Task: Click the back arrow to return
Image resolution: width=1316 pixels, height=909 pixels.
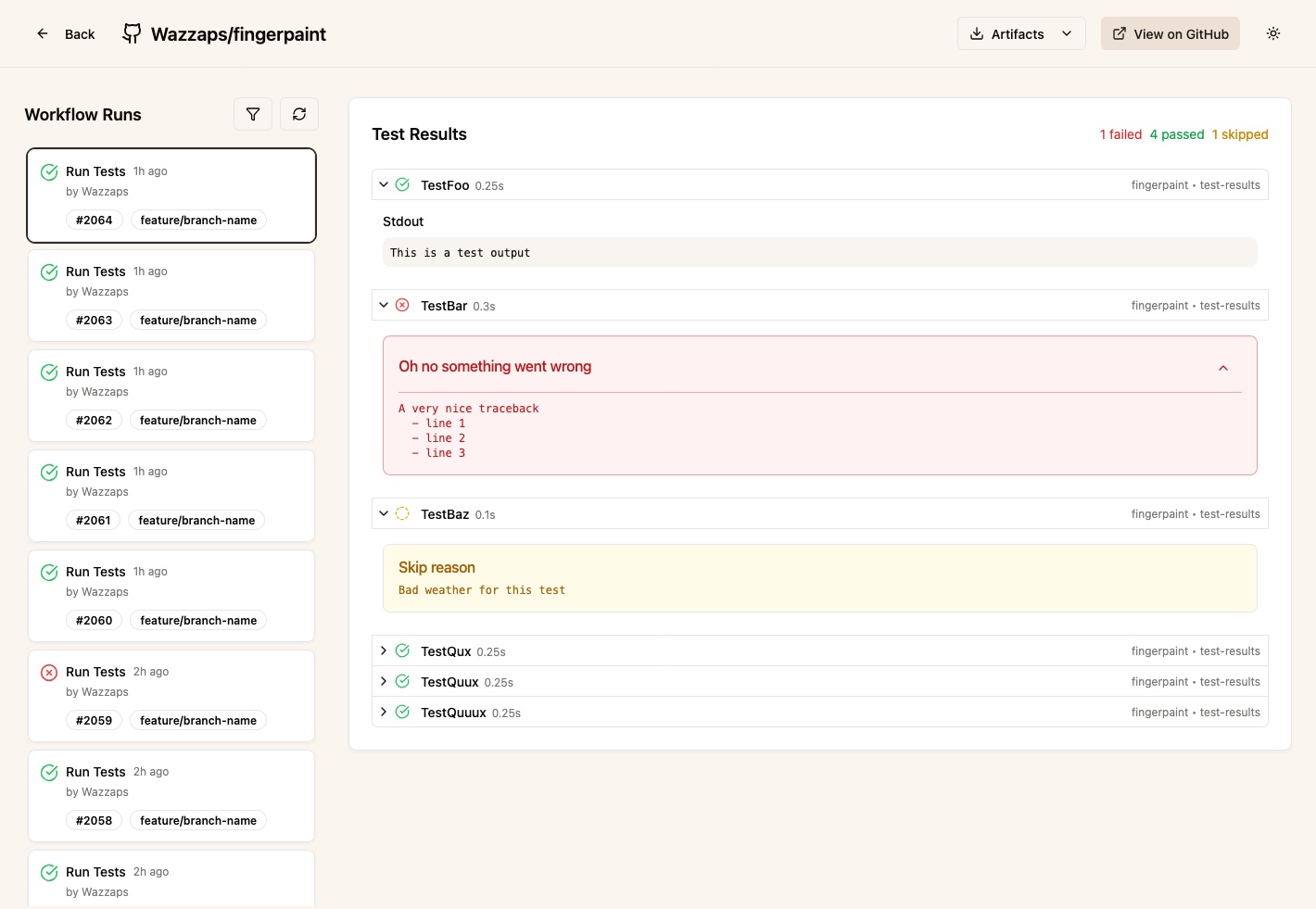Action: 42,33
